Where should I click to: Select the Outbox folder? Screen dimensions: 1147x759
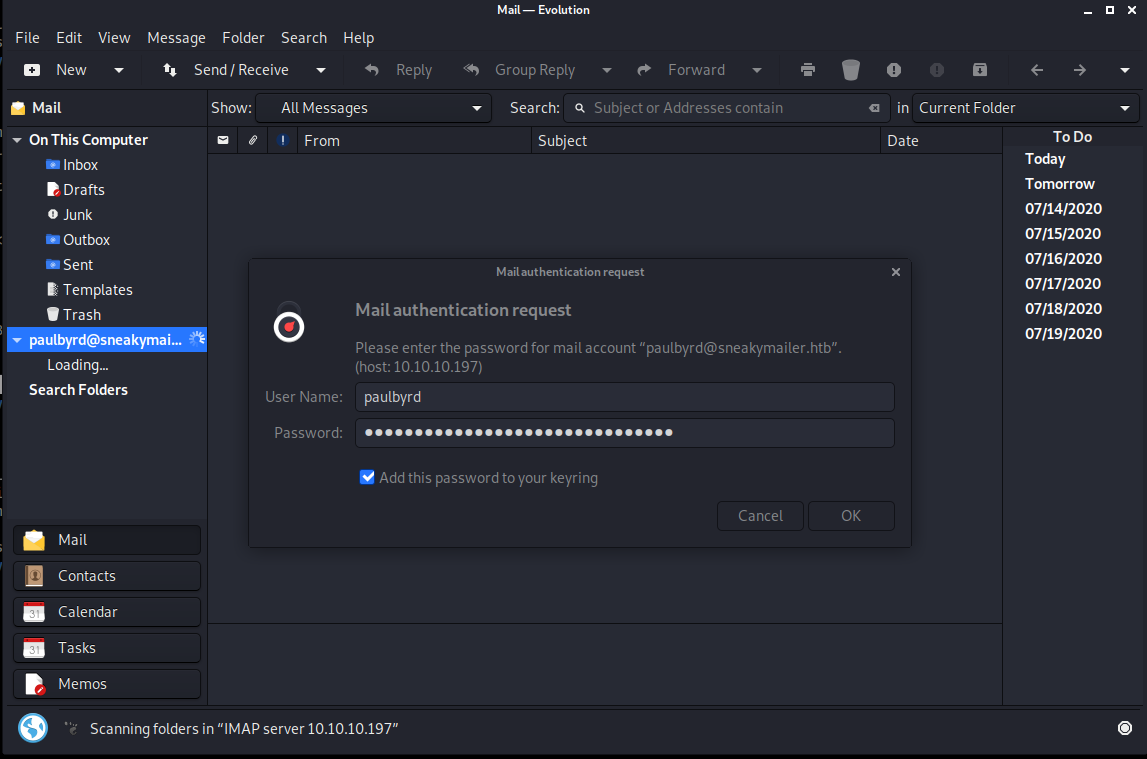[86, 239]
